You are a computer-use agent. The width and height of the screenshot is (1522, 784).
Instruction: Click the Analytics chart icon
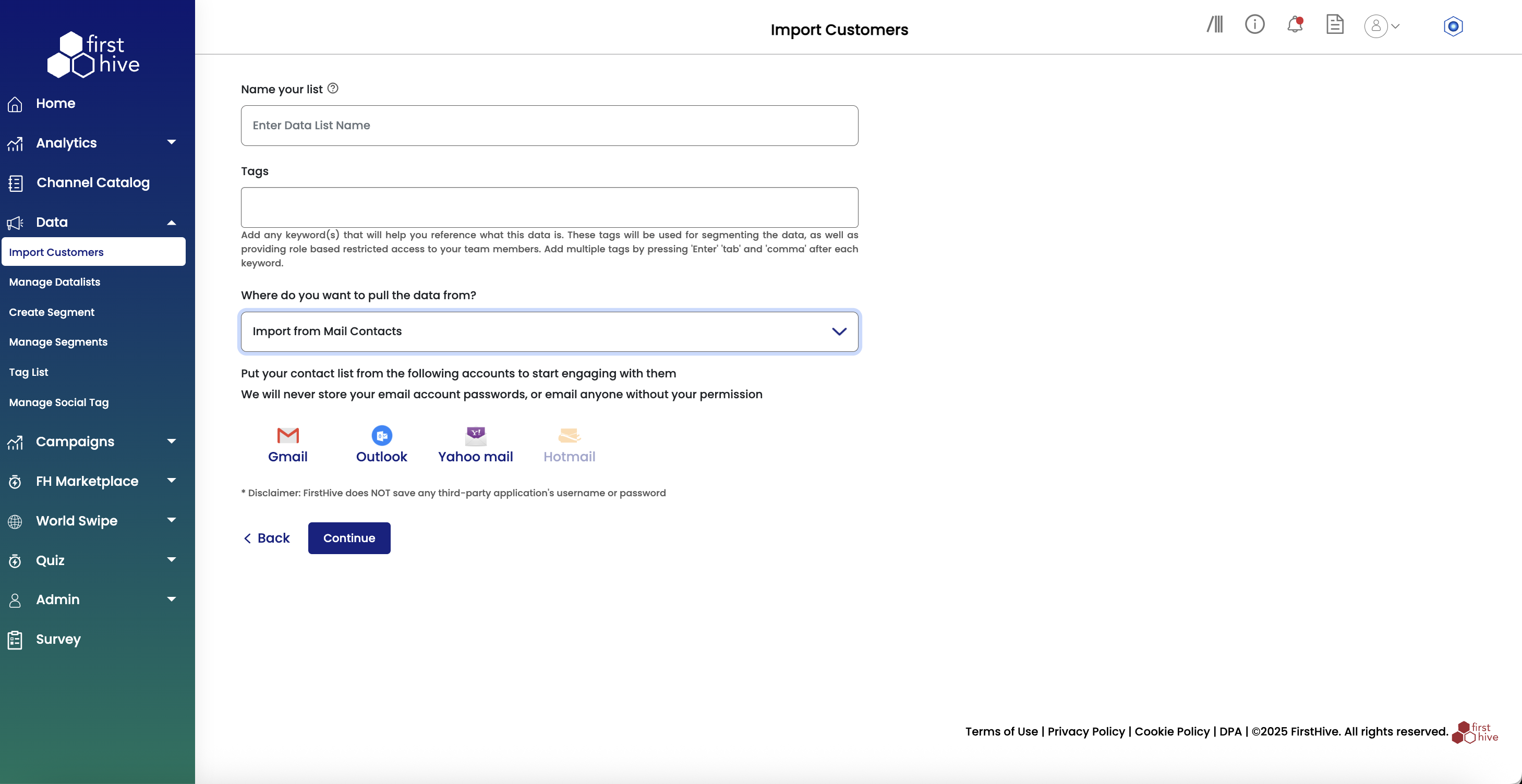click(x=15, y=143)
